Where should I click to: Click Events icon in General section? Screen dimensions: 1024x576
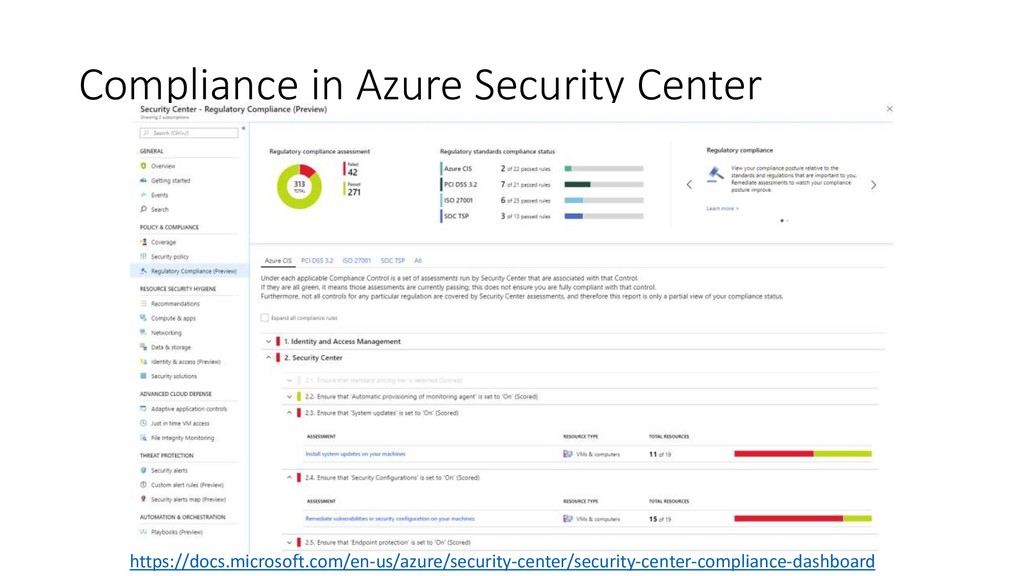click(144, 195)
